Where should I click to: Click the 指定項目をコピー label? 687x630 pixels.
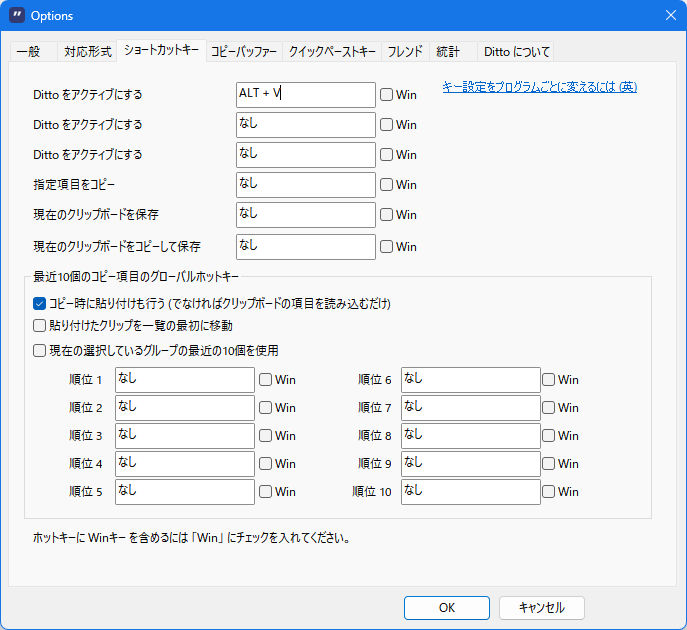click(x=74, y=184)
